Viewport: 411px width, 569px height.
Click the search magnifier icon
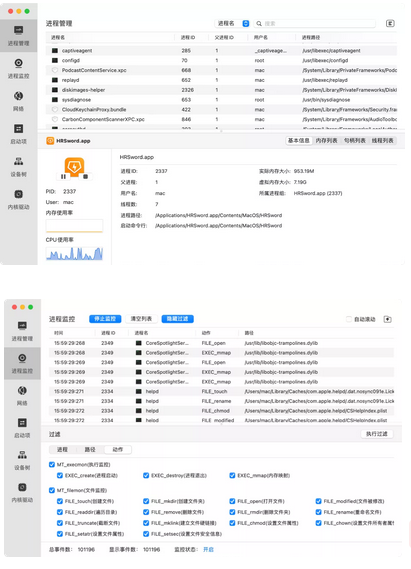pyautogui.click(x=259, y=24)
